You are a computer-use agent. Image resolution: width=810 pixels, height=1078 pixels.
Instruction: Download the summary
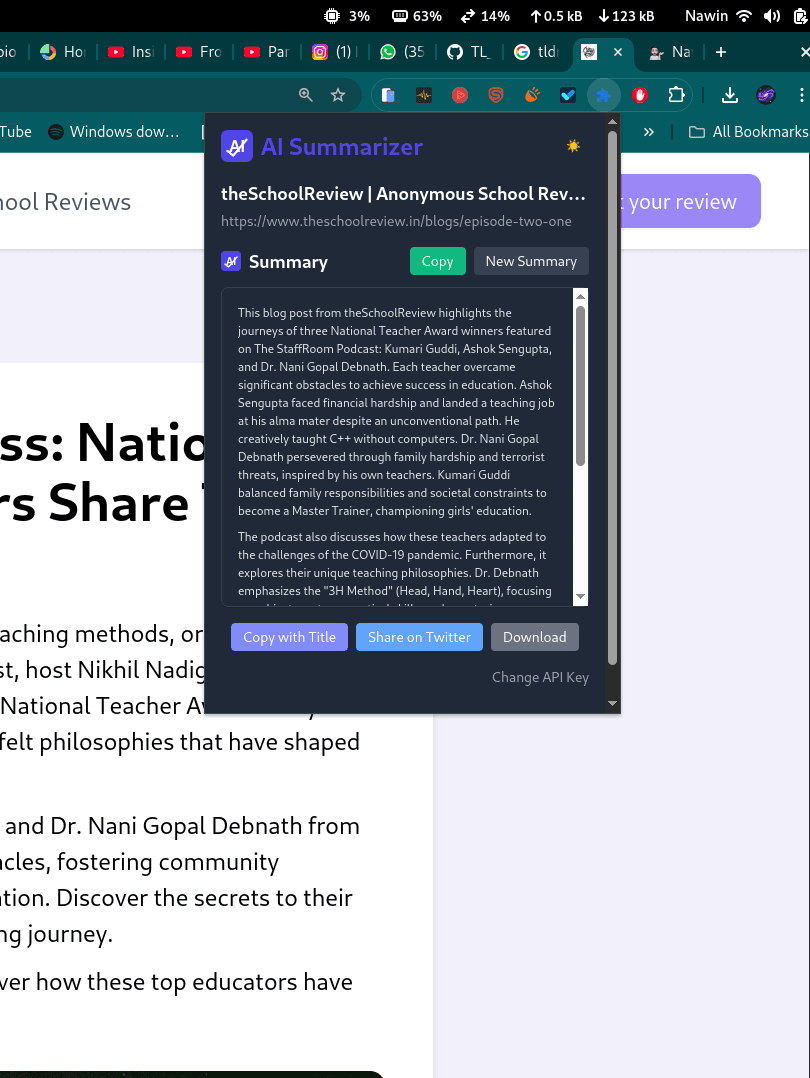click(x=534, y=637)
